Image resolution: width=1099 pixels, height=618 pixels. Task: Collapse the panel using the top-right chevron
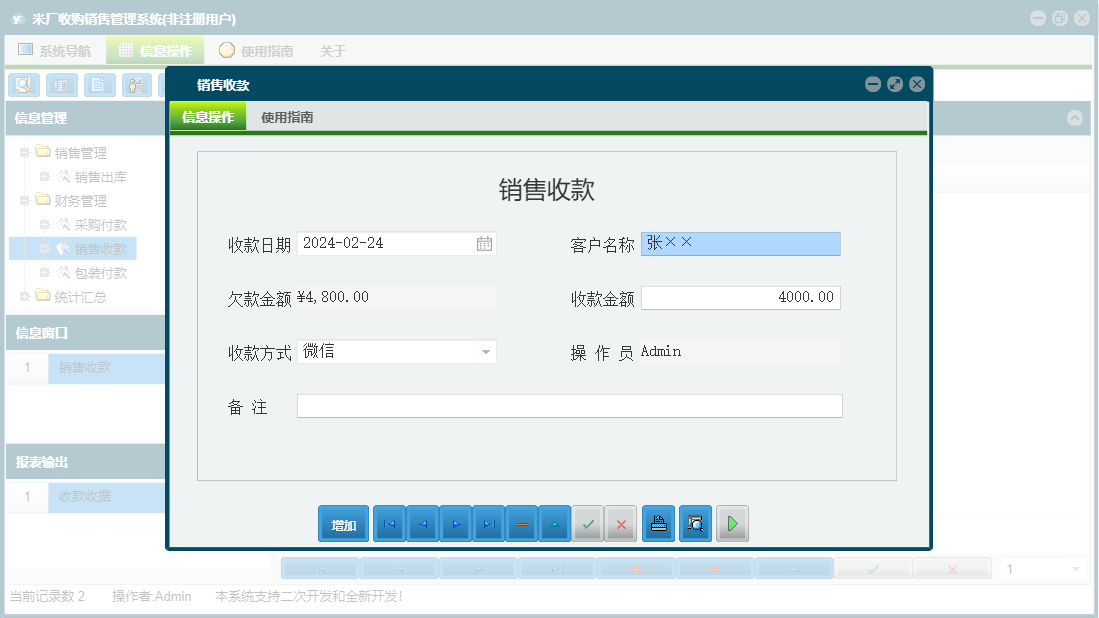coord(1076,118)
